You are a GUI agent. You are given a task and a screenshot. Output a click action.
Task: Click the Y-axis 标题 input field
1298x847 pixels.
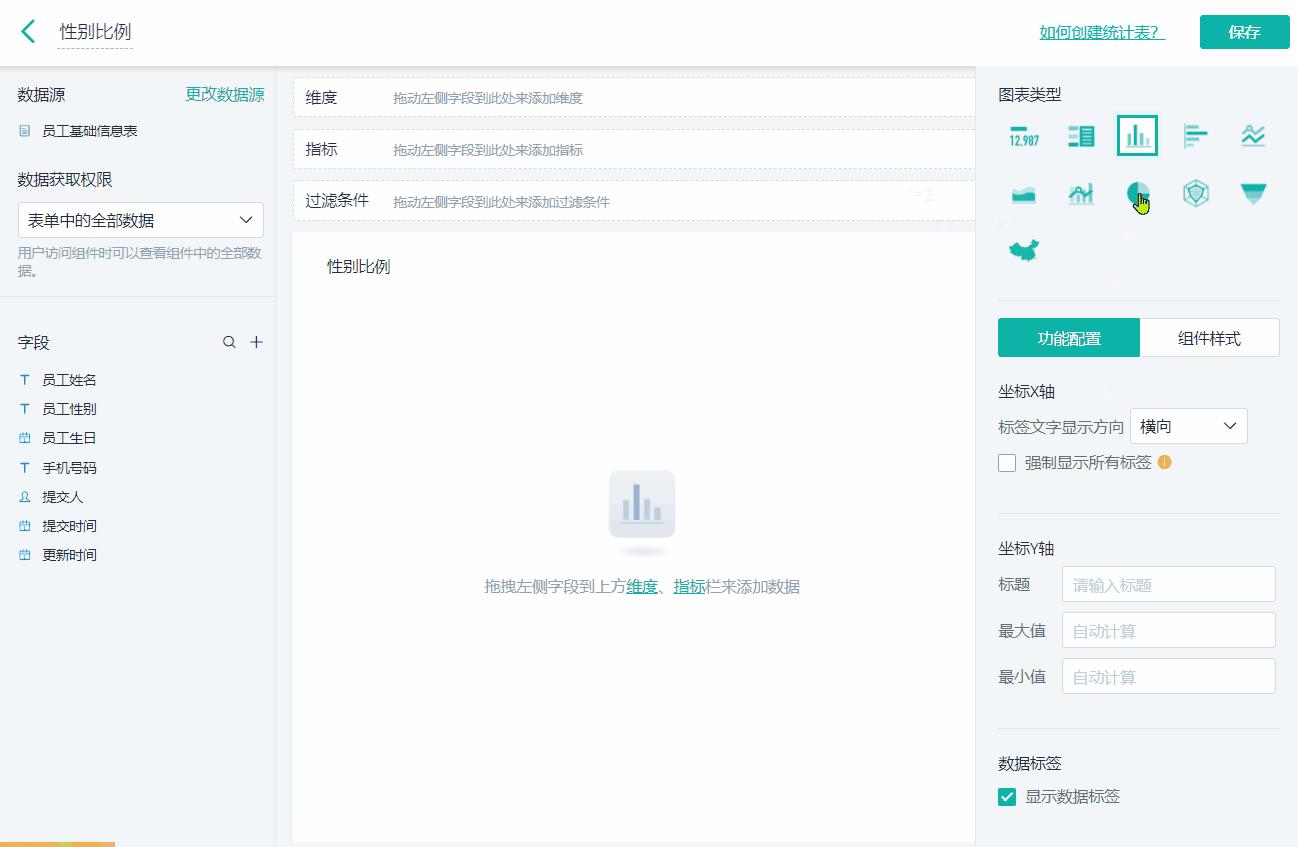coord(1168,584)
